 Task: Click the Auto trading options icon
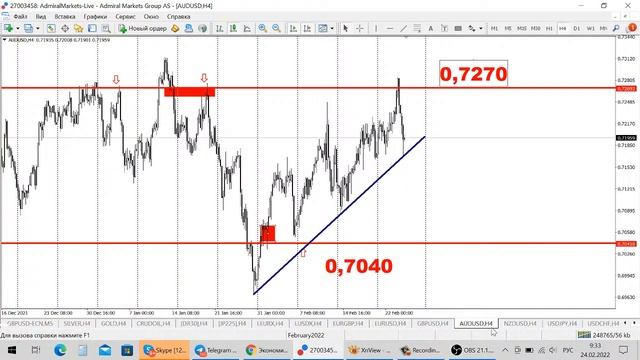pos(189,28)
